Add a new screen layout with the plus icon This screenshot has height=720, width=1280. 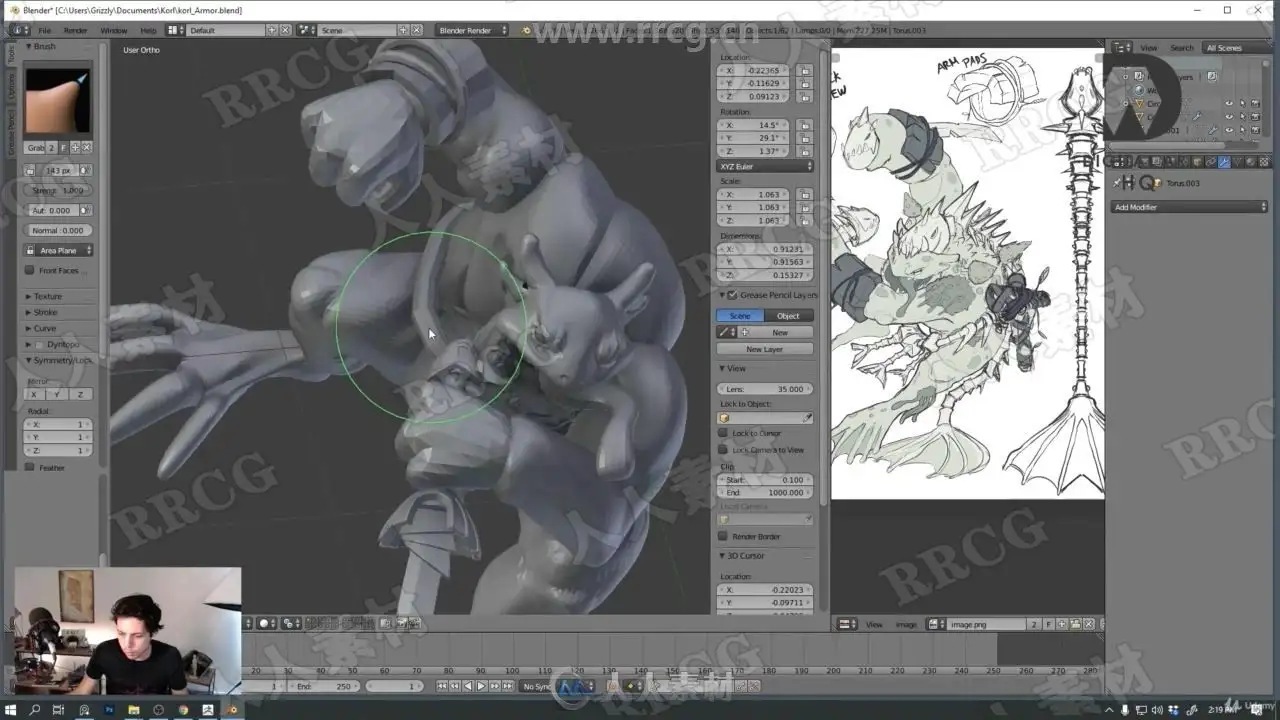(x=272, y=30)
